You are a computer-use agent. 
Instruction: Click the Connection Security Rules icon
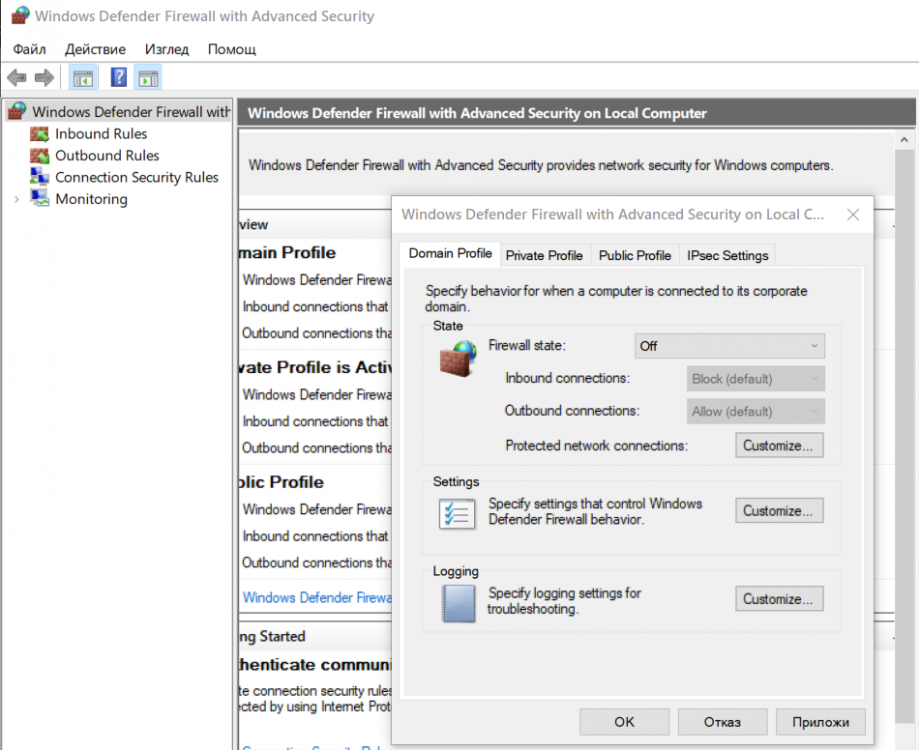point(40,177)
